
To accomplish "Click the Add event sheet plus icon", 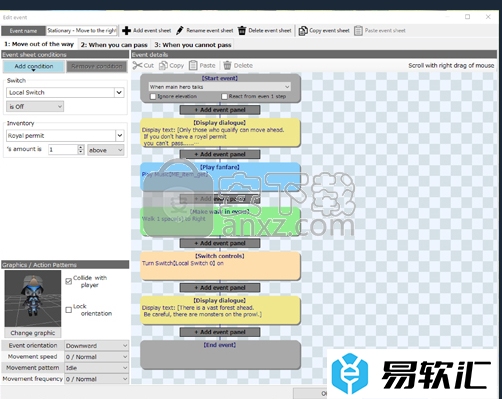I will [126, 31].
